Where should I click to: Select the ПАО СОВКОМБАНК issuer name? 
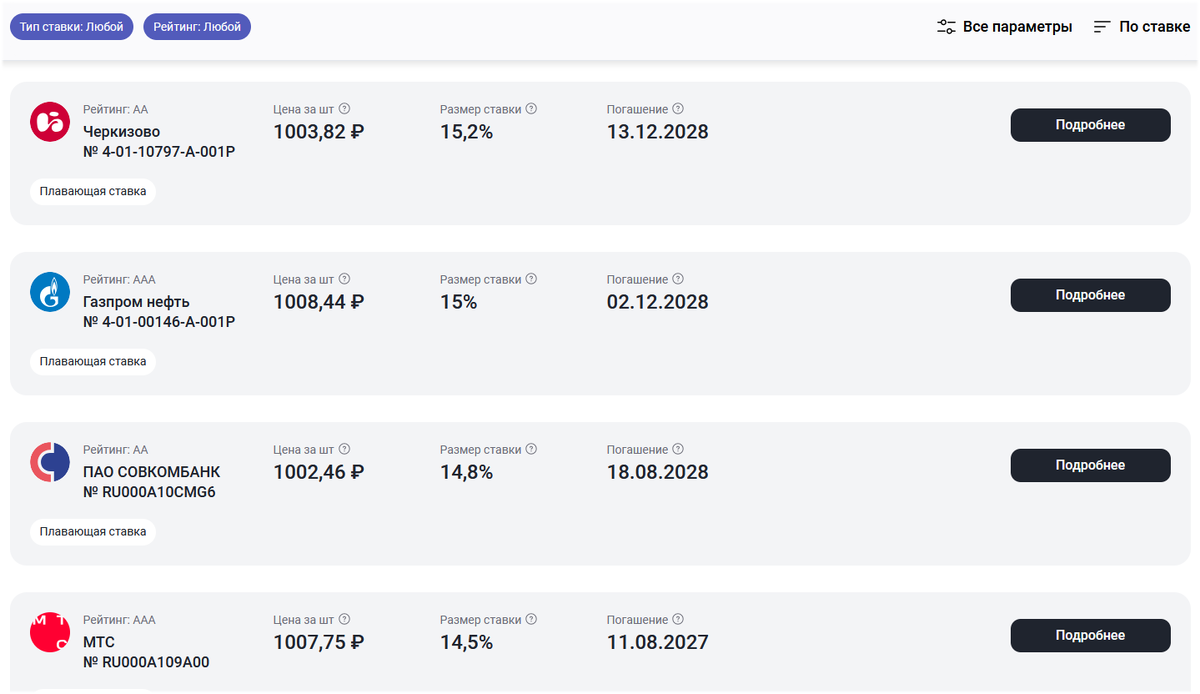click(151, 471)
